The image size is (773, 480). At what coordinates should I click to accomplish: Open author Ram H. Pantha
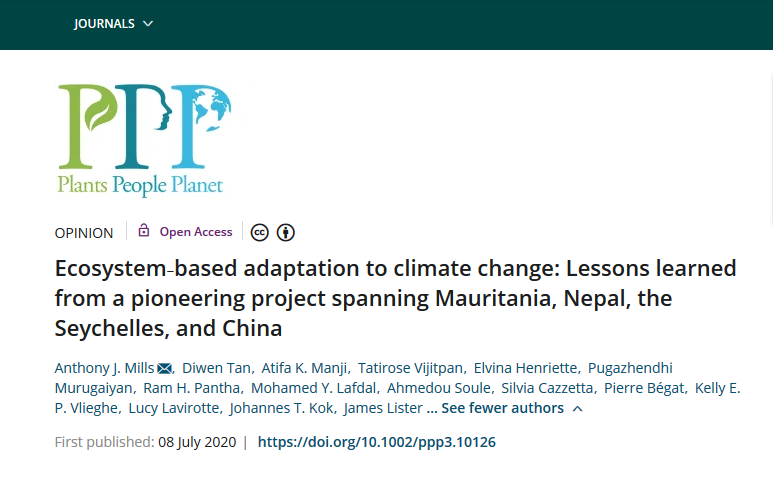(x=191, y=388)
